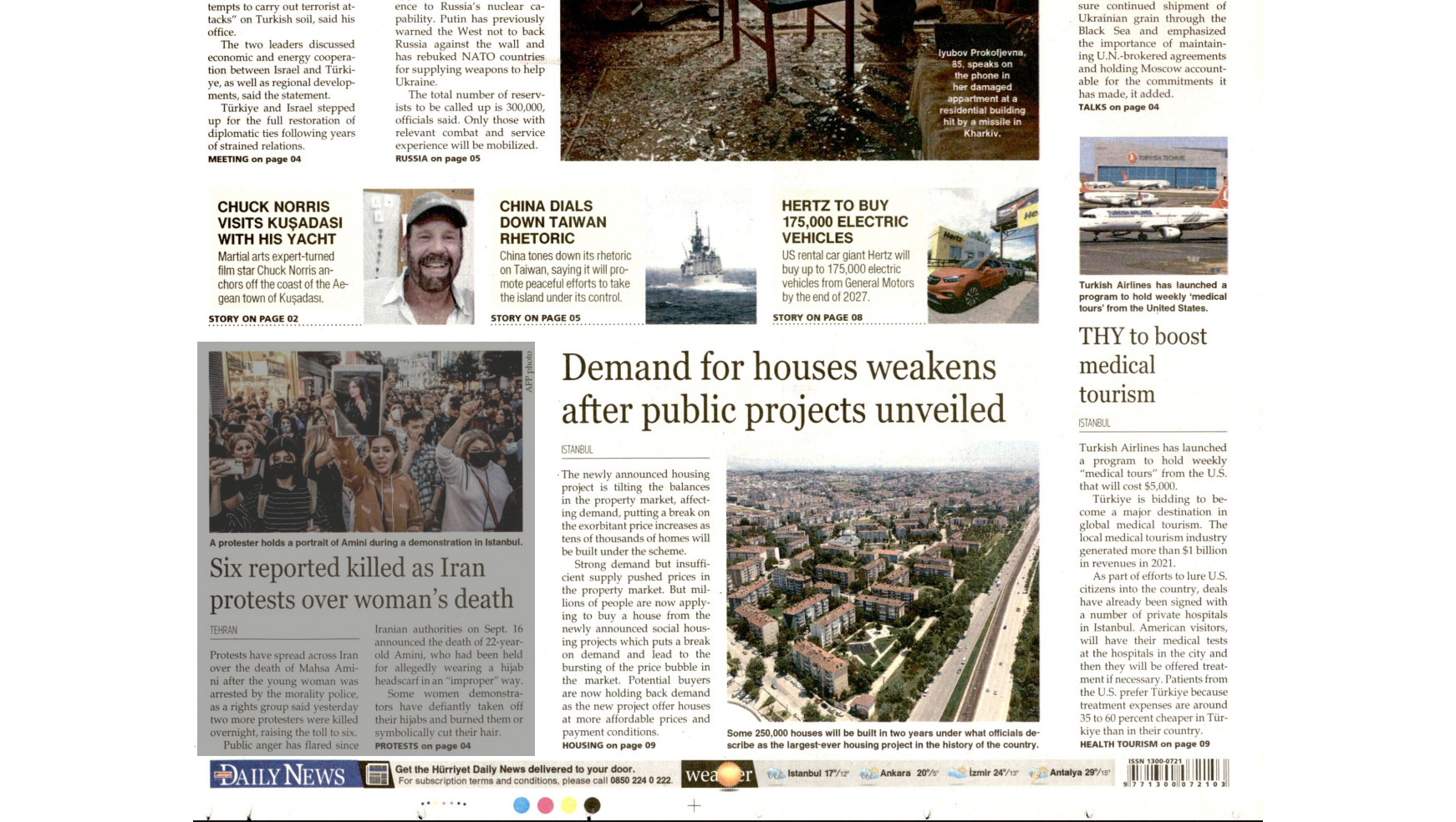Click the crosshair registration mark below the weather banner
The image size is (1456, 822).
pyautogui.click(x=694, y=805)
